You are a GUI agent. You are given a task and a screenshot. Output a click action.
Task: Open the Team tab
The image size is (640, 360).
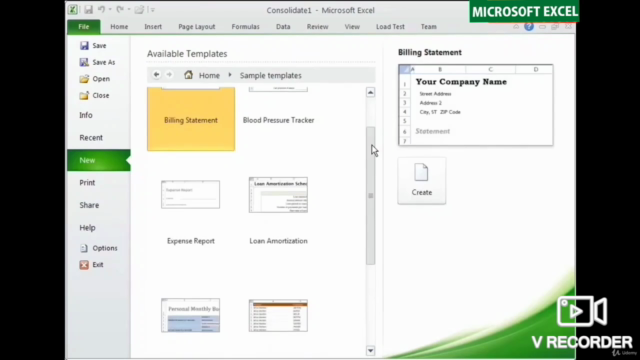pyautogui.click(x=429, y=27)
